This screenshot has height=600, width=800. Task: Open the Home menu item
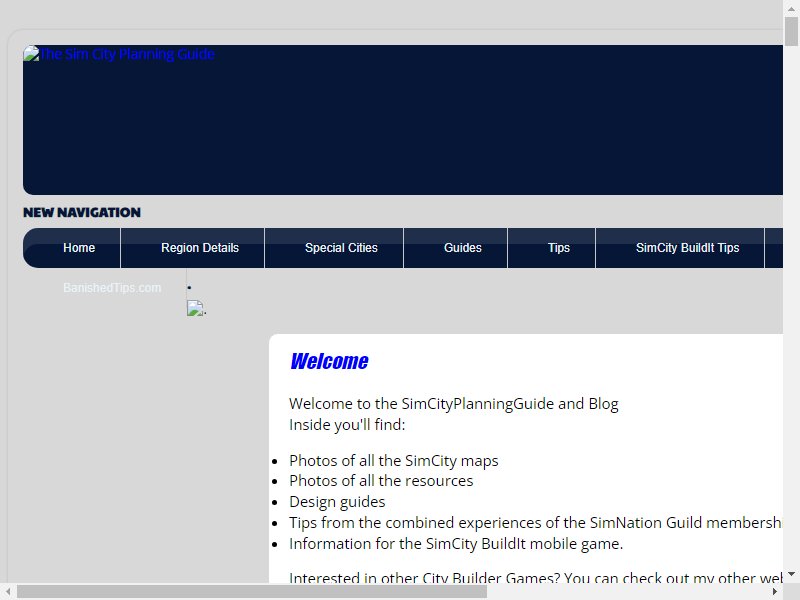click(x=72, y=248)
